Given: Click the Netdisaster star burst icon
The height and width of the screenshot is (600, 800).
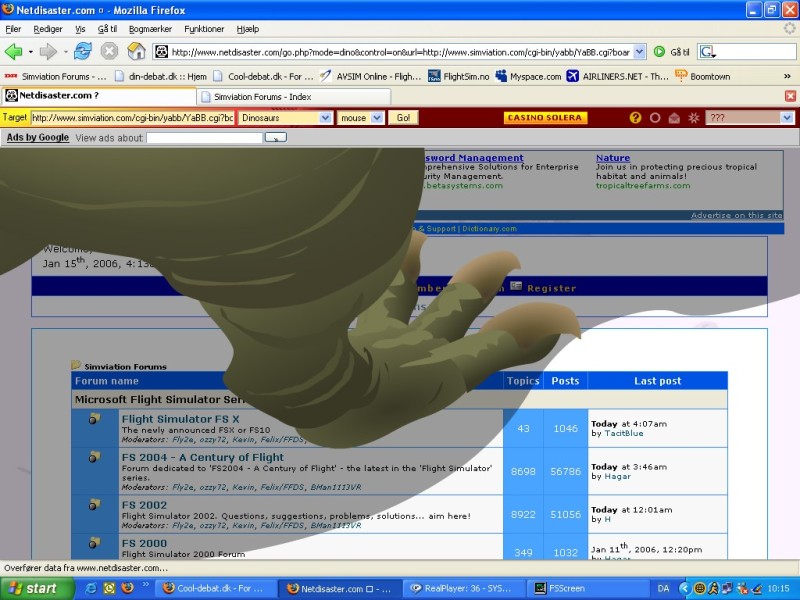Looking at the screenshot, I should pos(694,118).
